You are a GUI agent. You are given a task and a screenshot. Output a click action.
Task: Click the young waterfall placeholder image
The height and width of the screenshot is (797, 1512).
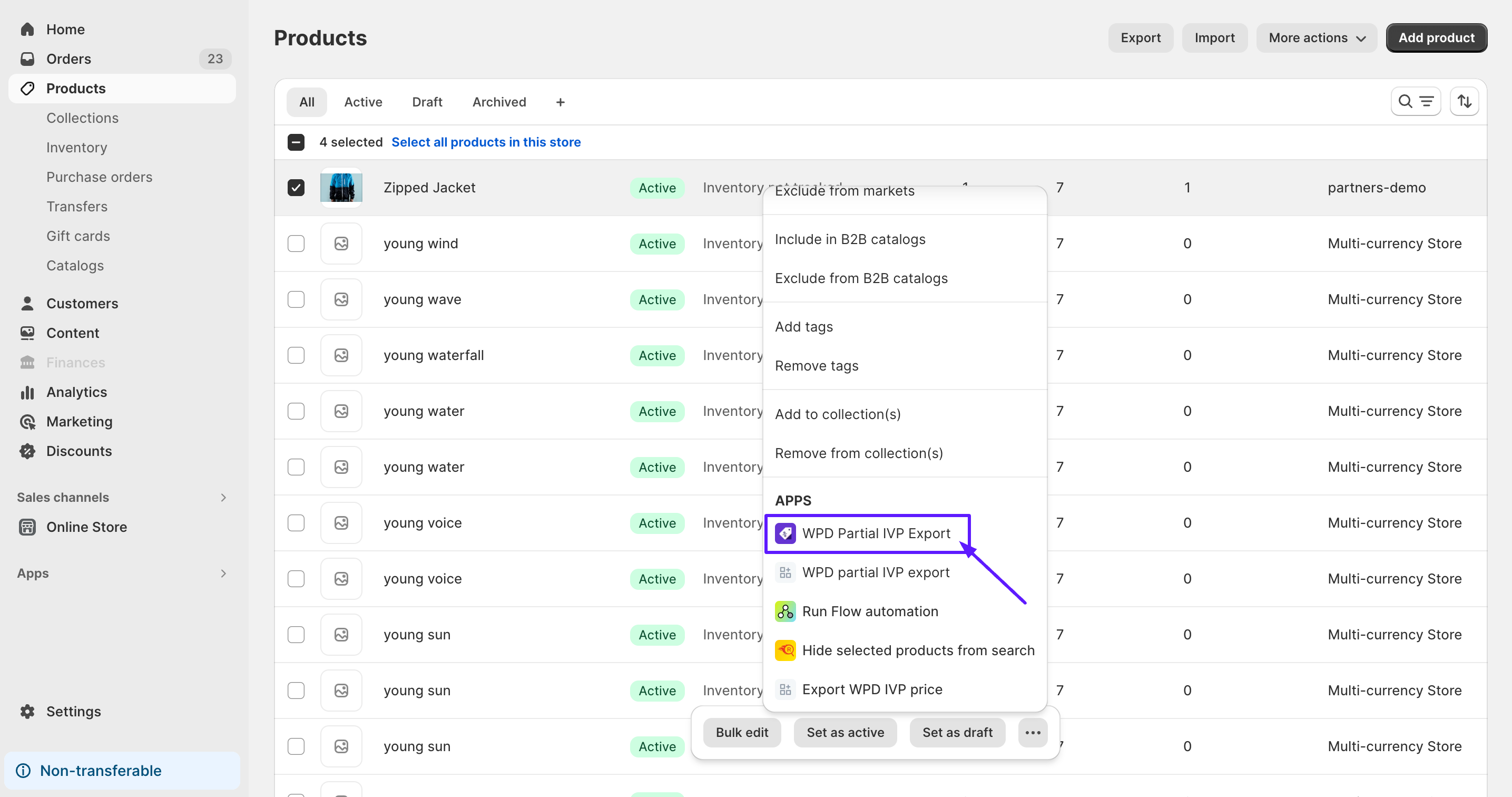coord(341,355)
